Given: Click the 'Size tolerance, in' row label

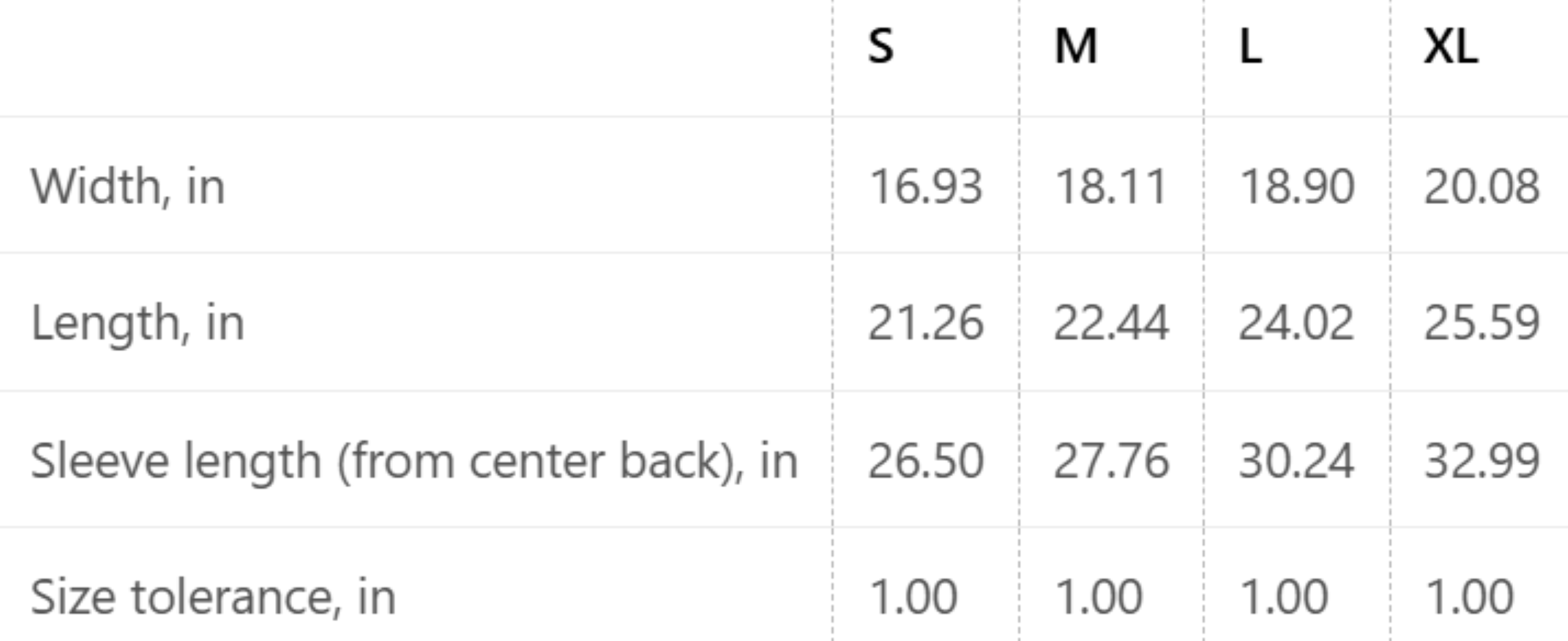Looking at the screenshot, I should [213, 597].
